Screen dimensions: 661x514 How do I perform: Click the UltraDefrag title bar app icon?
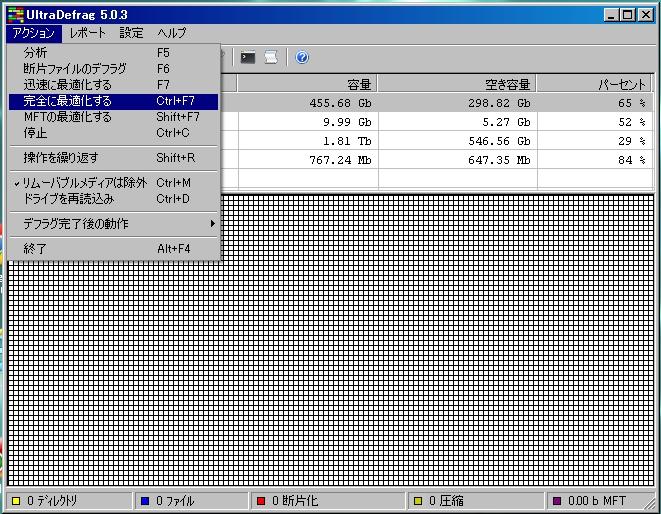16,15
